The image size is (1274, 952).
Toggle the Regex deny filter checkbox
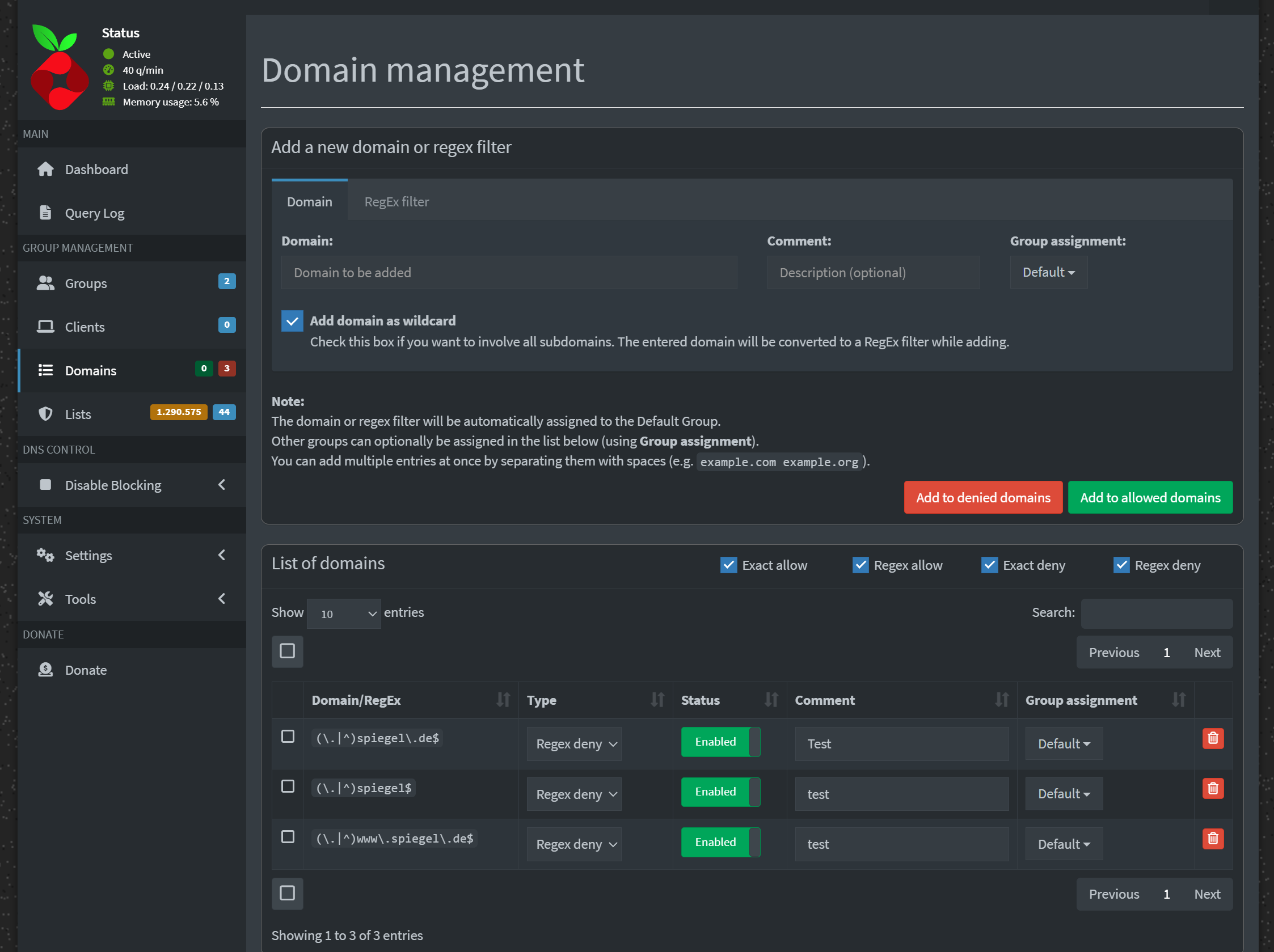coord(1121,565)
